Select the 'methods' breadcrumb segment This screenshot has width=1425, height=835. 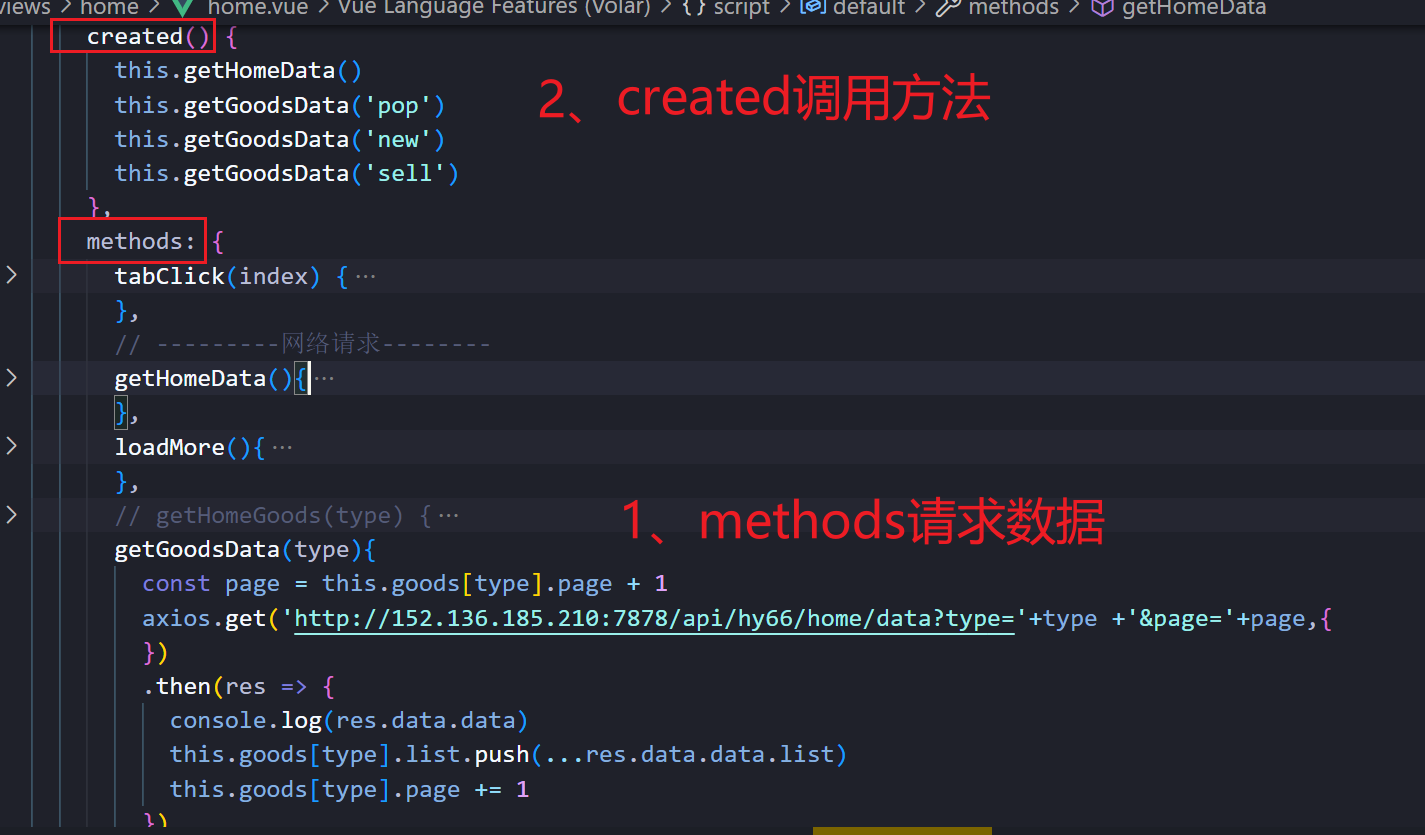(x=1013, y=8)
